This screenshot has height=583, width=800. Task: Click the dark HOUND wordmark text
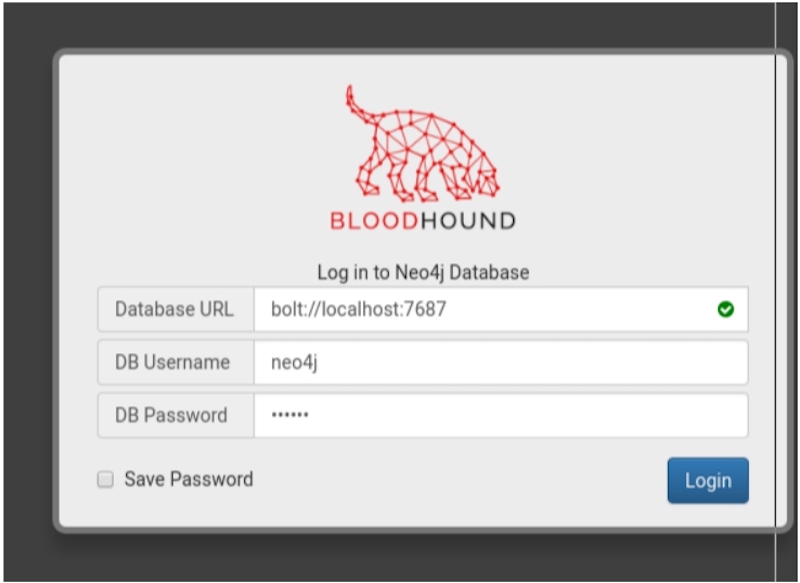click(x=467, y=221)
